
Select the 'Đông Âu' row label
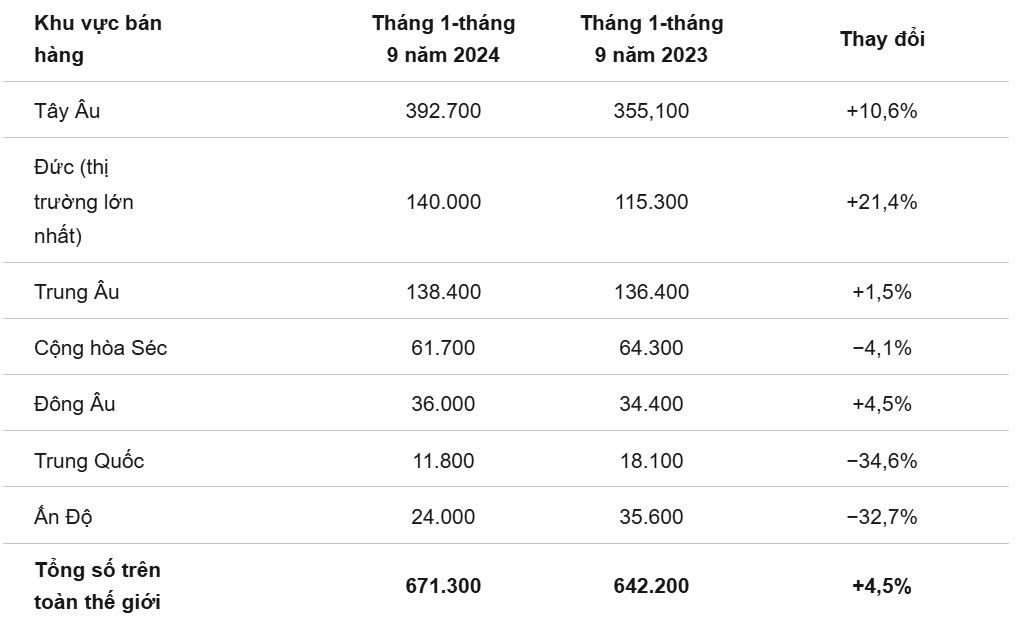(74, 403)
